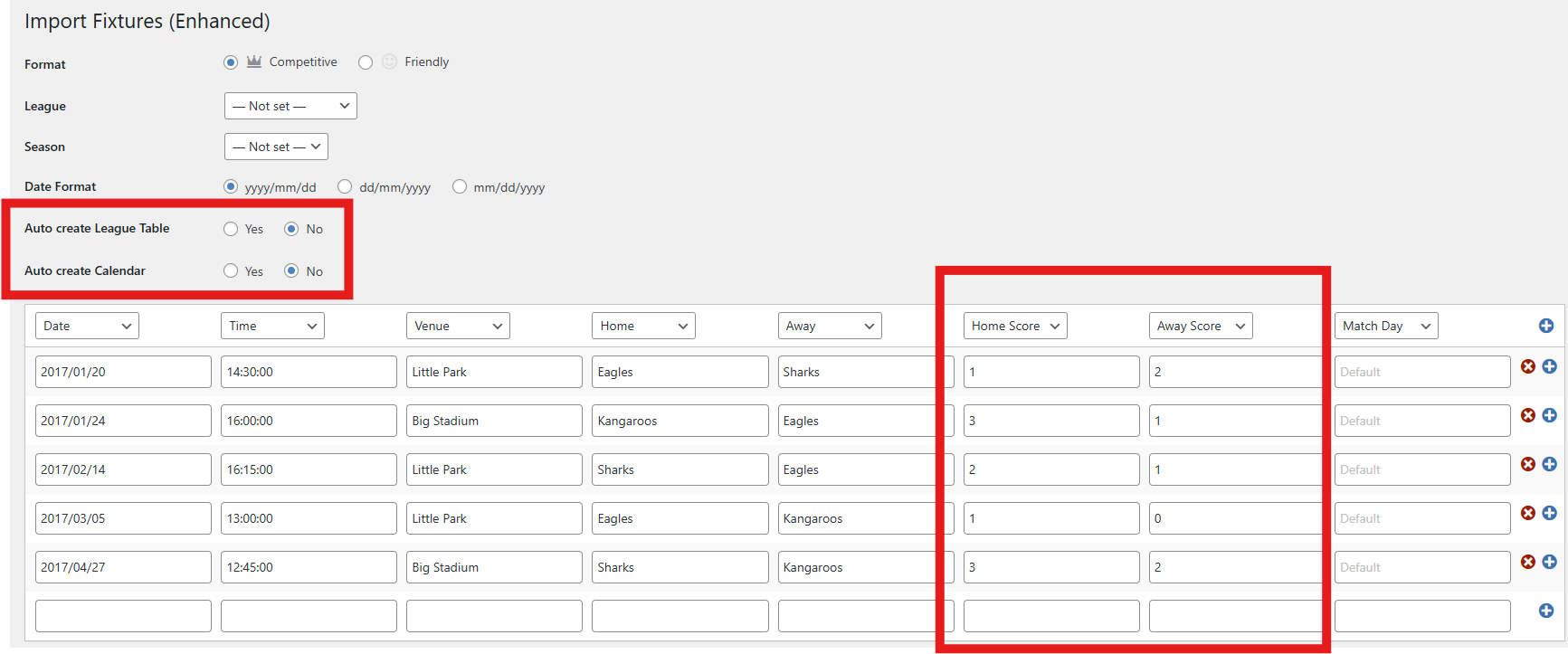
Task: Enable Auto create League Table Yes
Action: [x=231, y=229]
